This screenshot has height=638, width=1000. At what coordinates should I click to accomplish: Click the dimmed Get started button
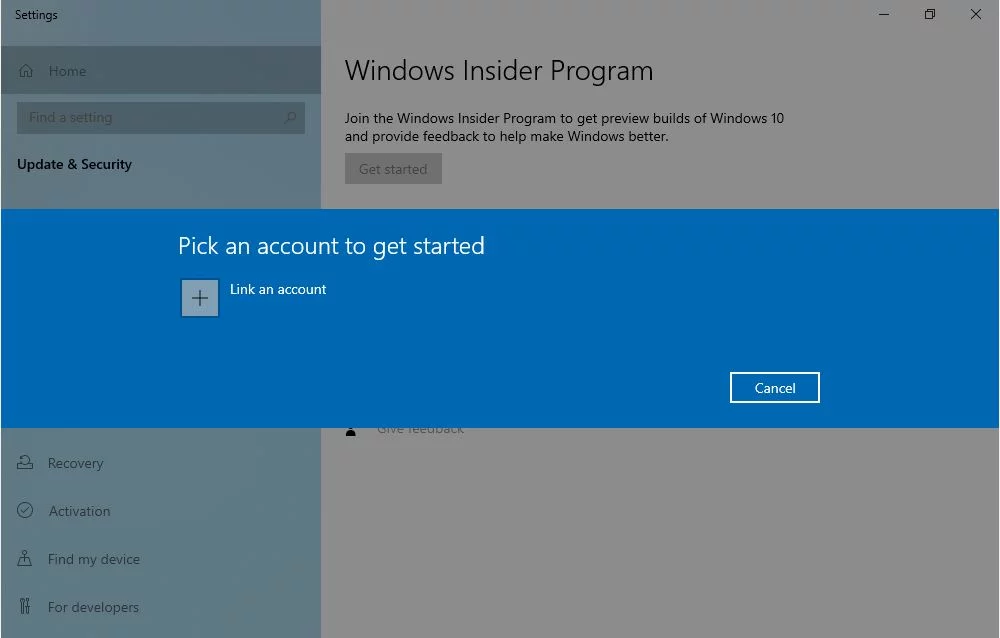393,169
